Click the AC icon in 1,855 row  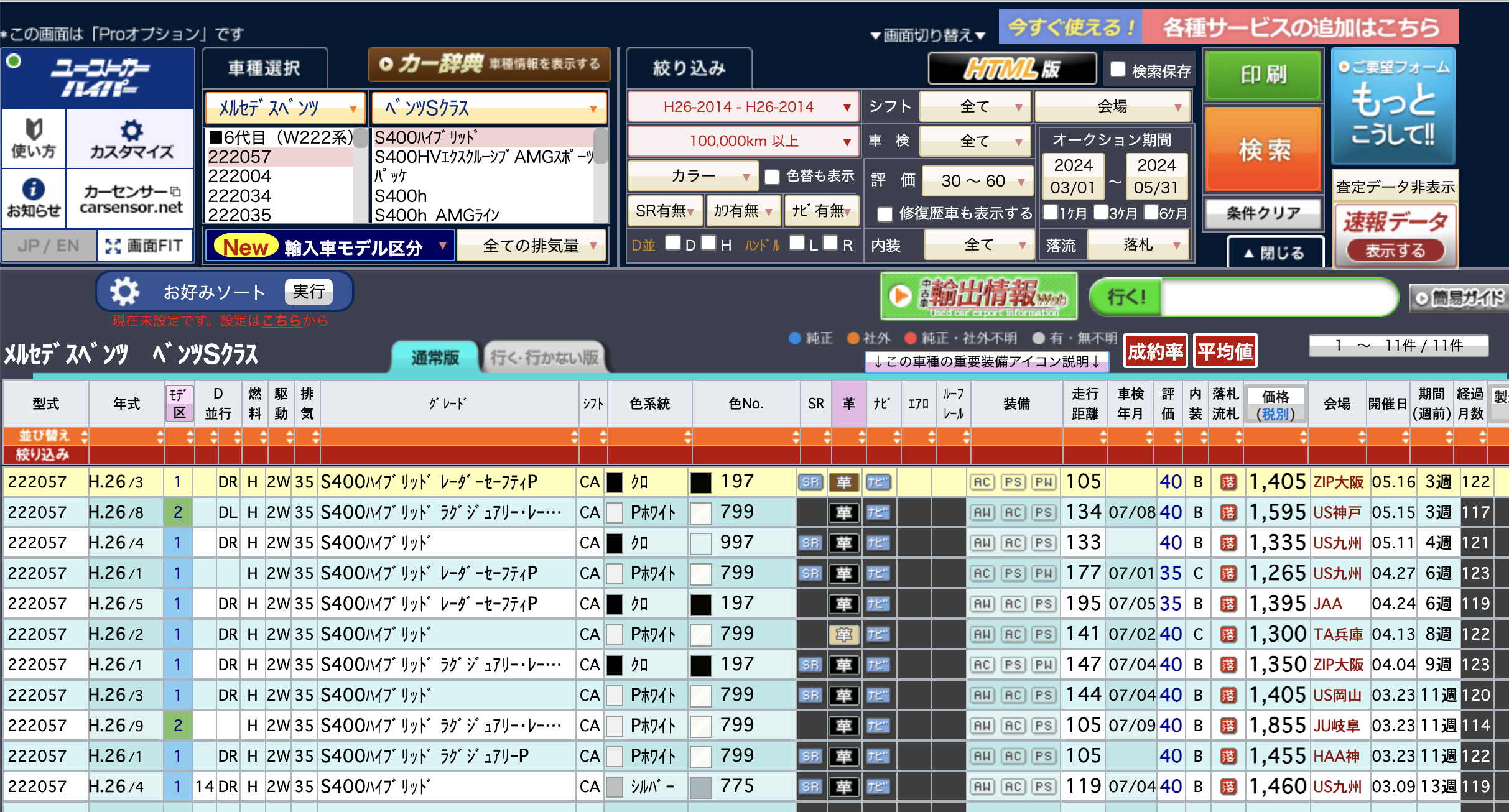click(x=1013, y=726)
